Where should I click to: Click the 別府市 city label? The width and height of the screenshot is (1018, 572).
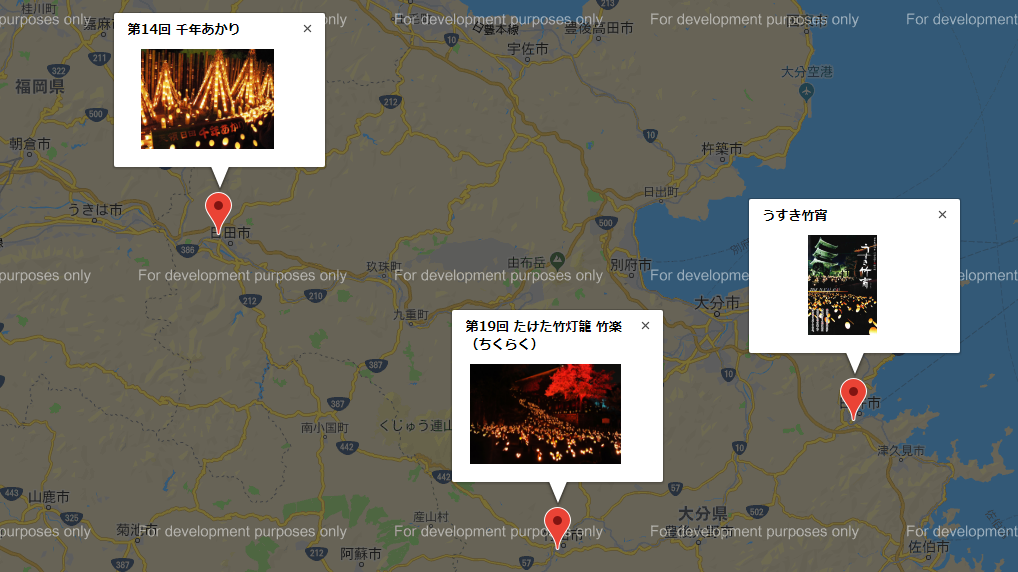tap(630, 265)
